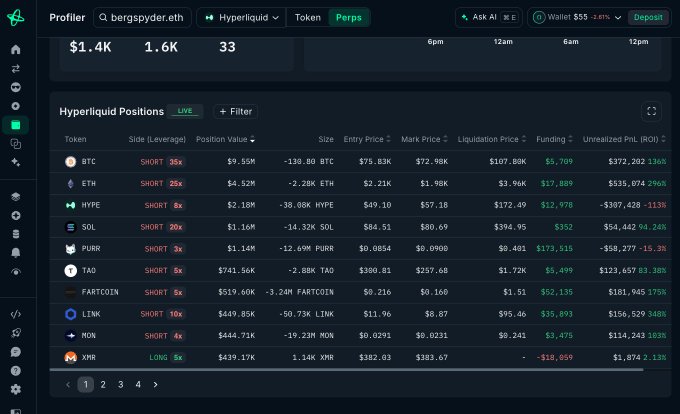Sort by Entry Price column
Viewport: 680px width, 414px height.
367,139
